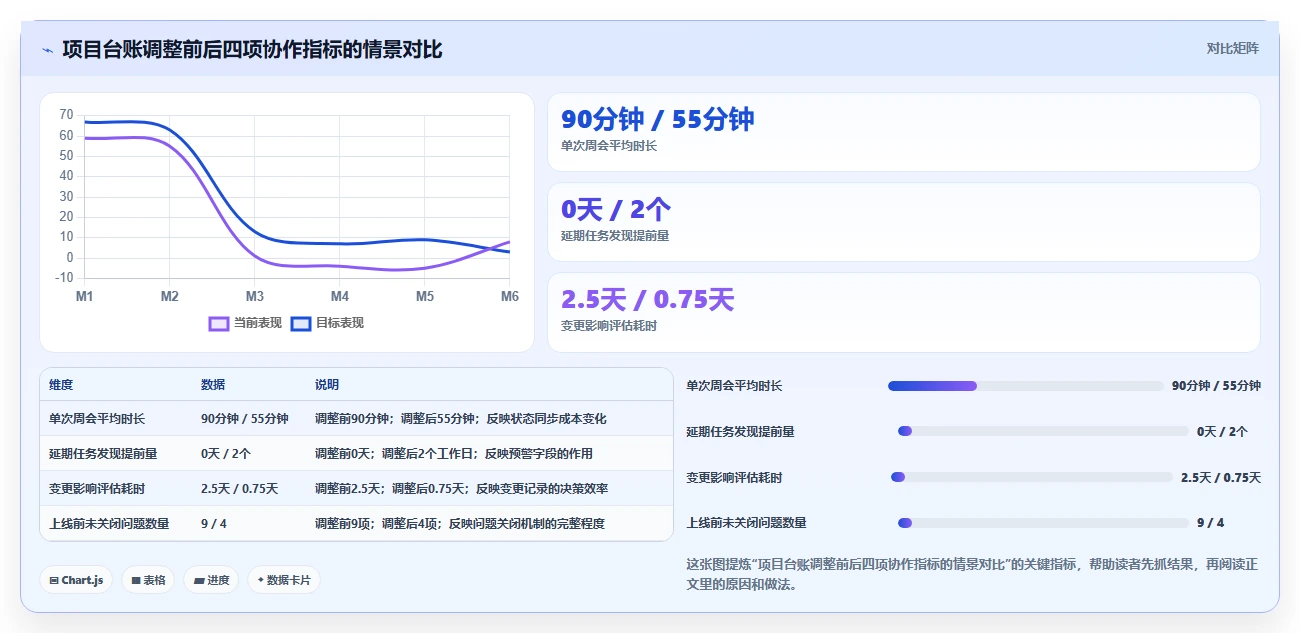Click the 变更影响评估耗时 progress bar
The width and height of the screenshot is (1300, 633).
click(x=1031, y=477)
